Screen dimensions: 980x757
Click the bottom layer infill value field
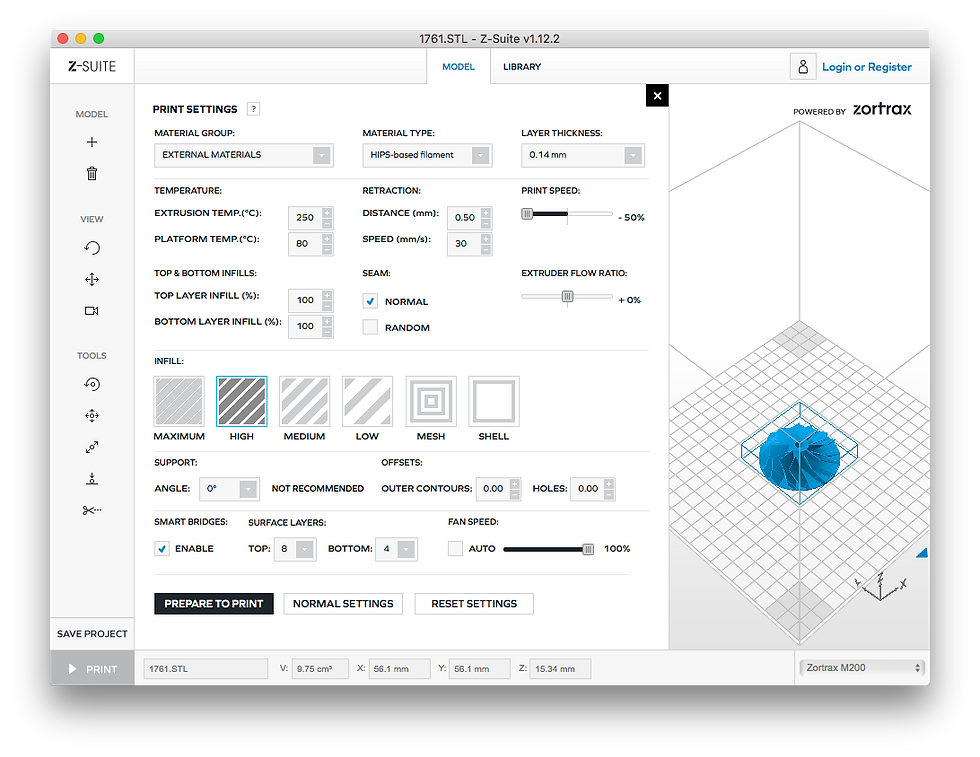pyautogui.click(x=305, y=326)
